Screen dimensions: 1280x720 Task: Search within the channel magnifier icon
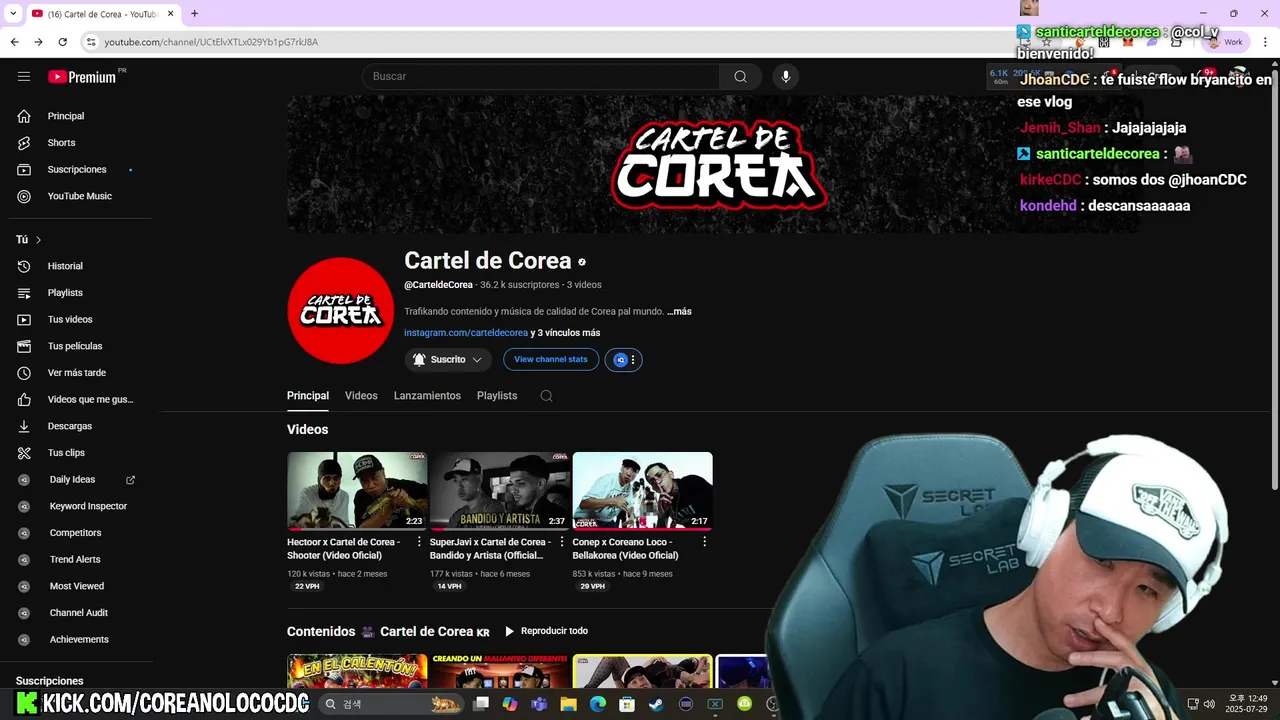coord(546,396)
